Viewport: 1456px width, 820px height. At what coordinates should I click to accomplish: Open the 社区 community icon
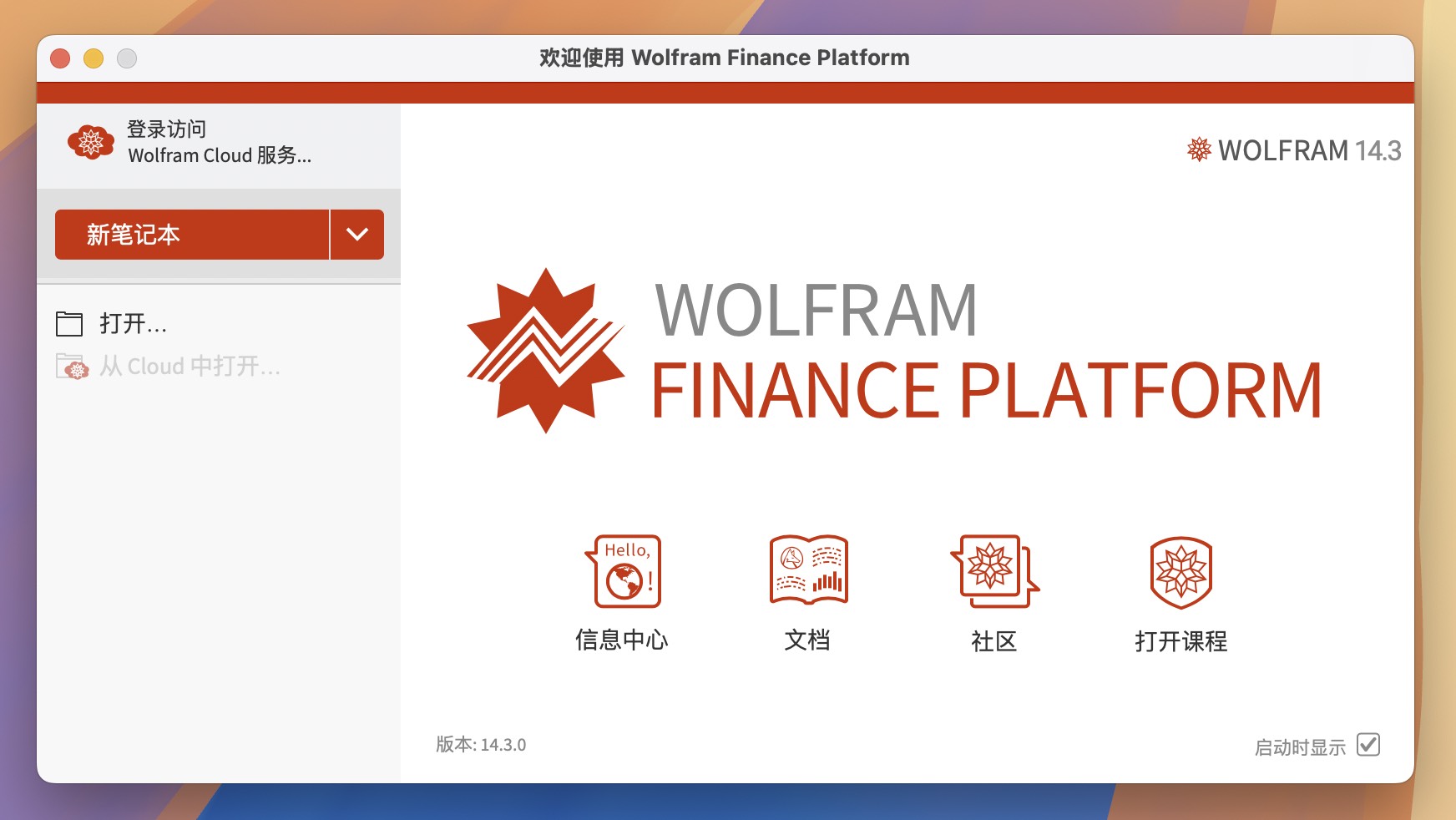coord(993,571)
